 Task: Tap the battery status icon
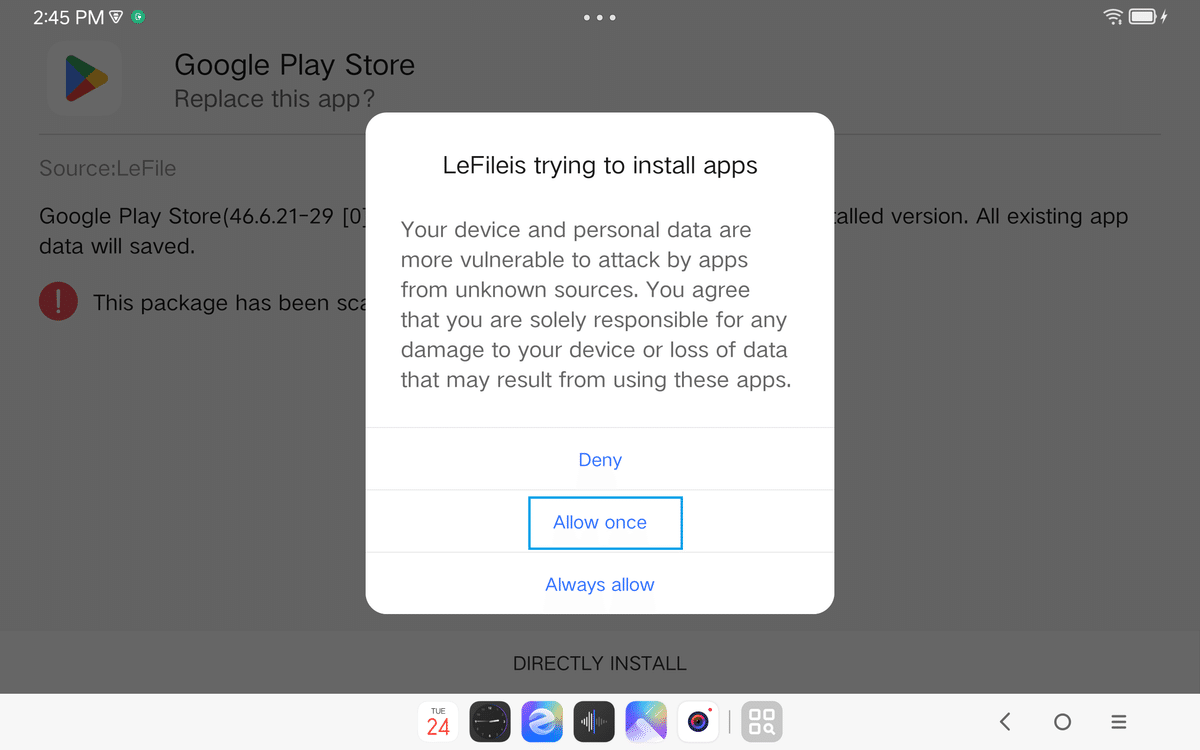tap(1146, 17)
